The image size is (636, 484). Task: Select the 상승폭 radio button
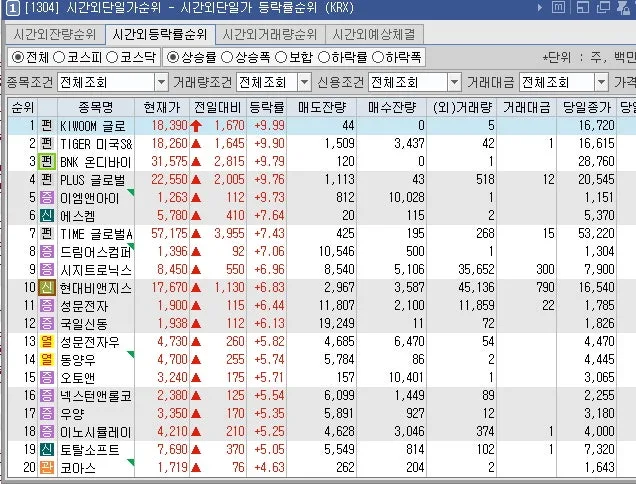pyautogui.click(x=227, y=57)
